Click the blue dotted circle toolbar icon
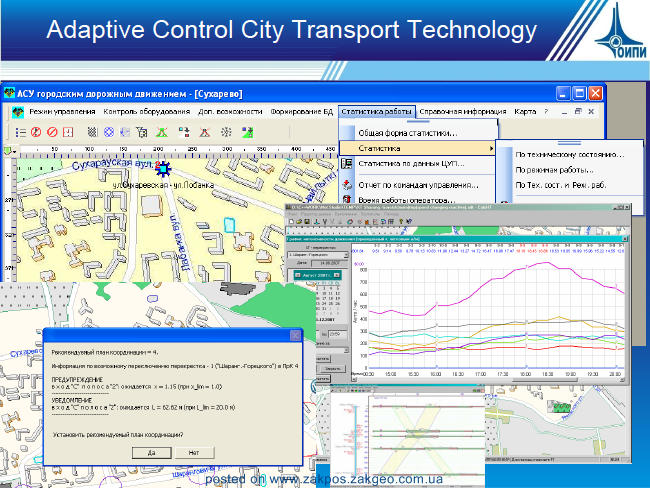 (x=109, y=132)
